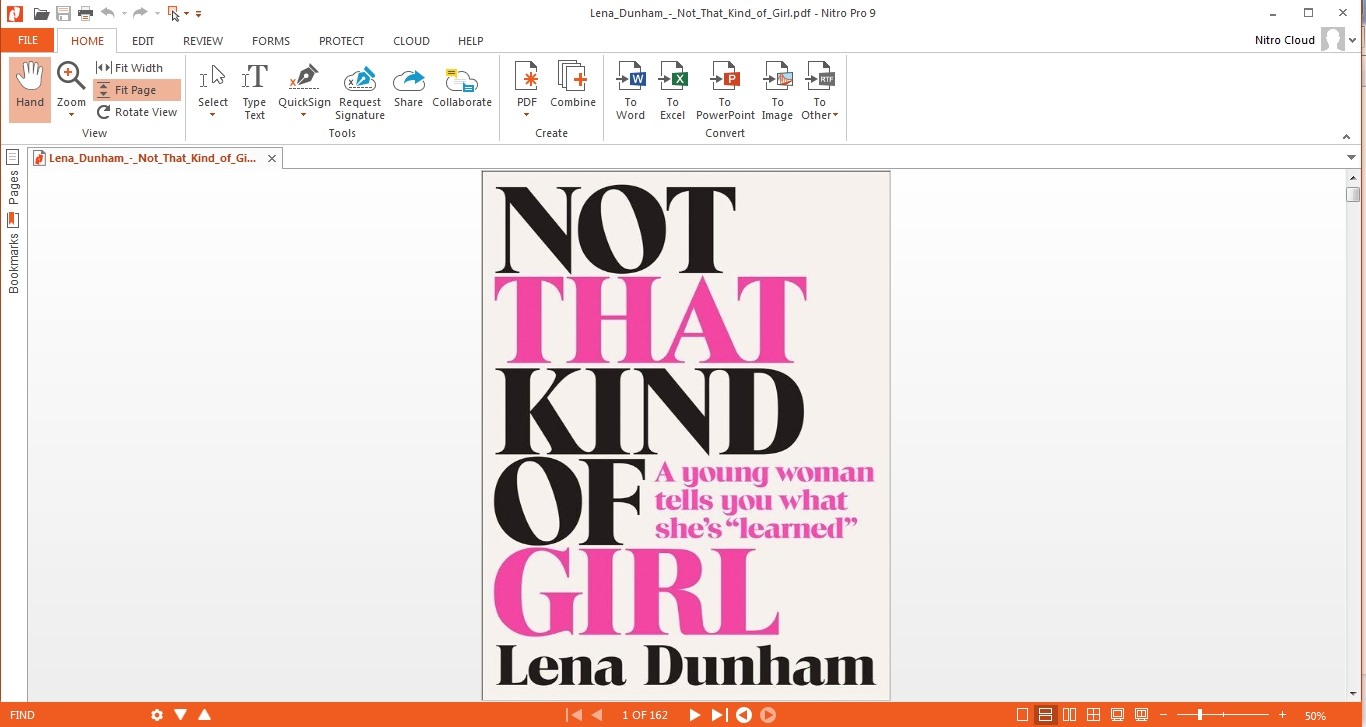Switch to the EDIT ribbon tab
This screenshot has width=1366, height=727.
[143, 41]
